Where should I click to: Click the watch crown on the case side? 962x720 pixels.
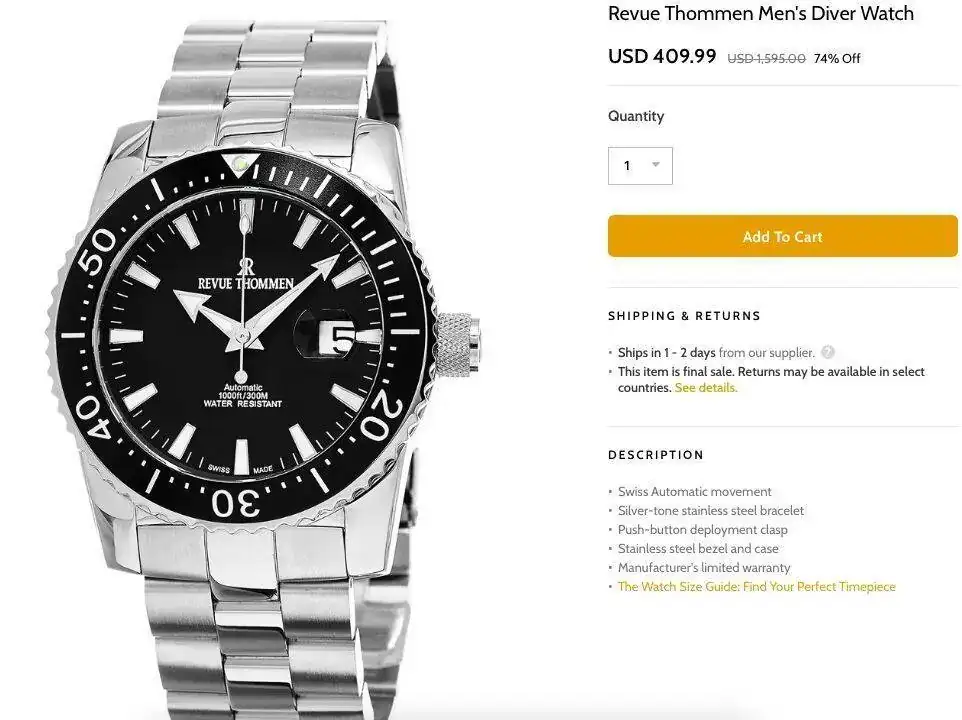pyautogui.click(x=457, y=343)
